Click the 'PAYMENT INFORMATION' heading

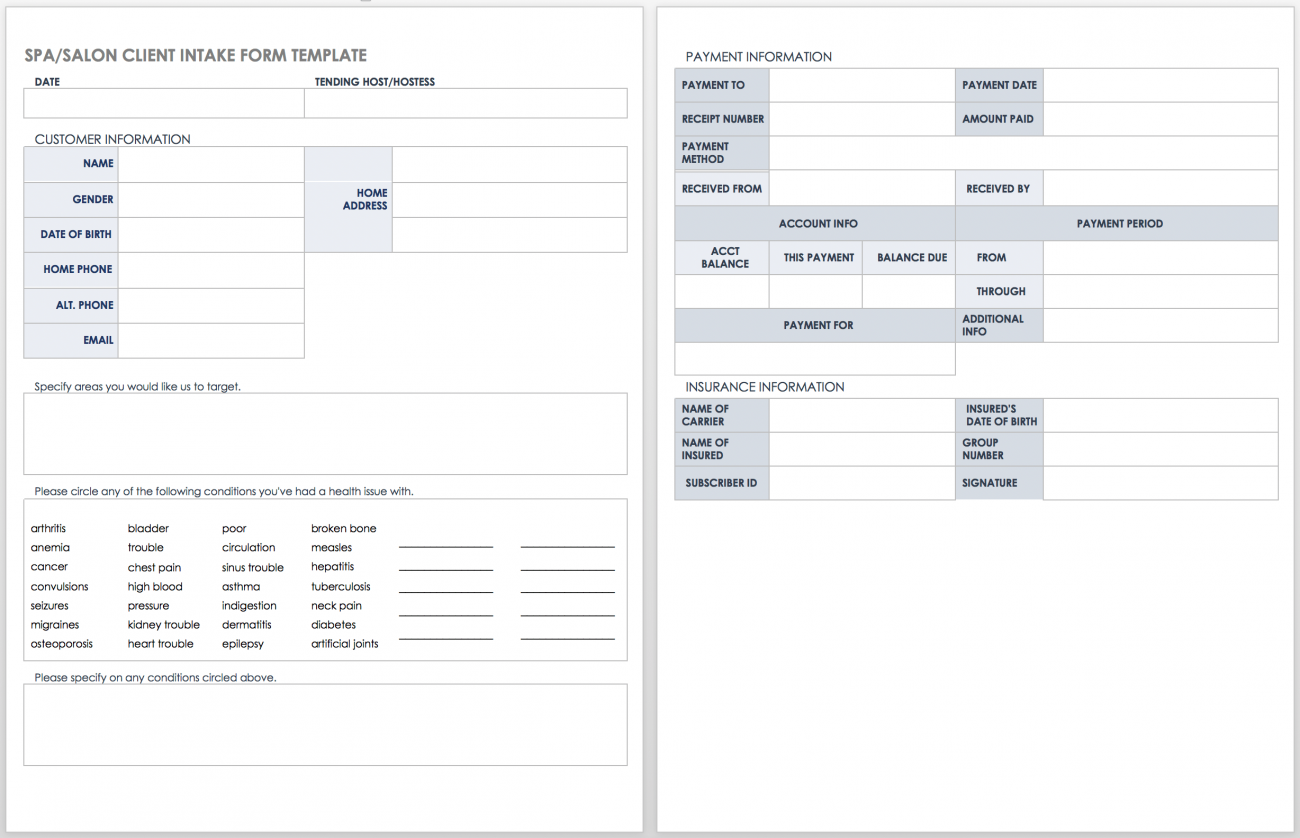[758, 57]
